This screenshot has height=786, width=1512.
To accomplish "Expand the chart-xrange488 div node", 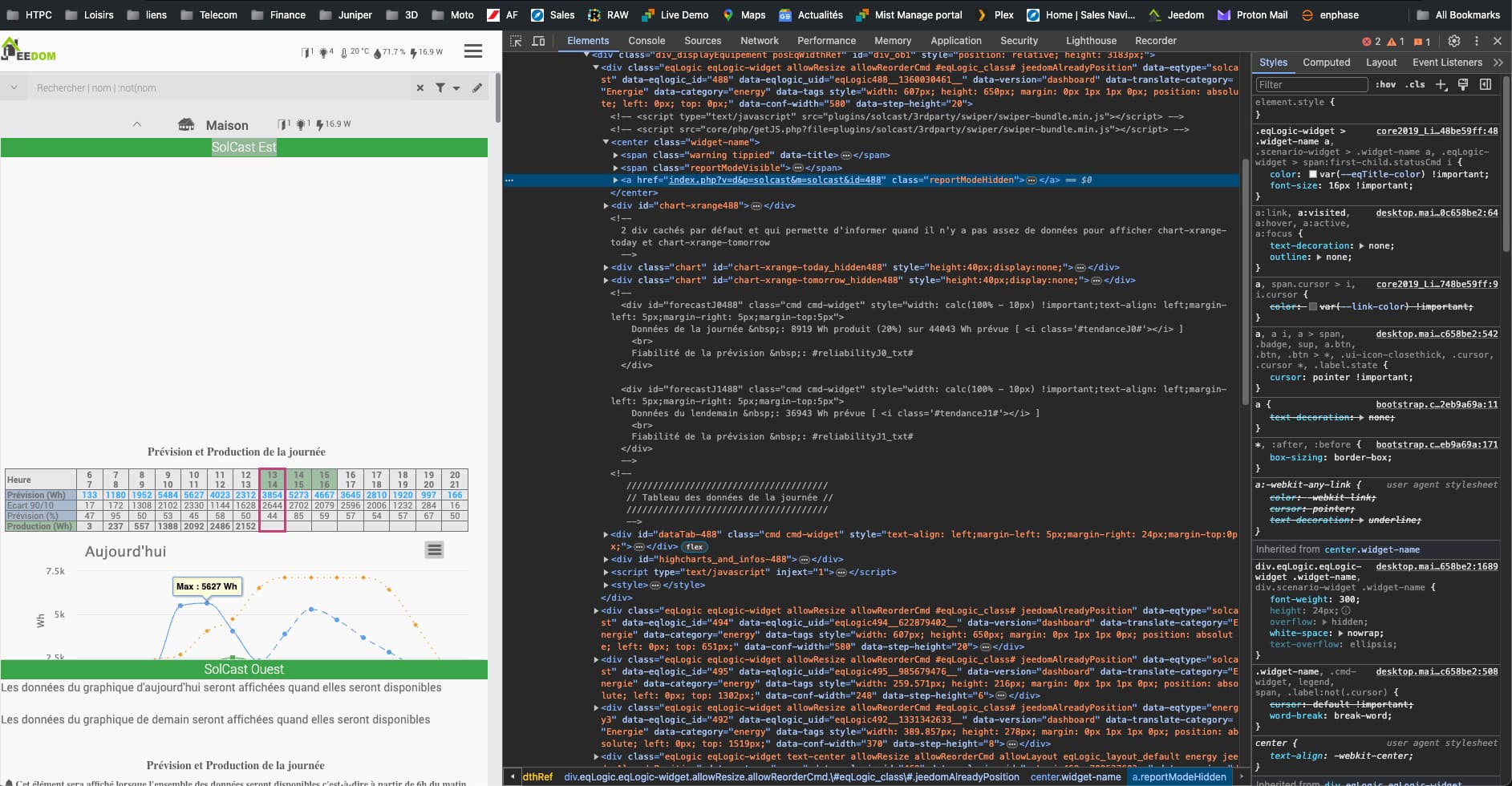I will (x=606, y=206).
